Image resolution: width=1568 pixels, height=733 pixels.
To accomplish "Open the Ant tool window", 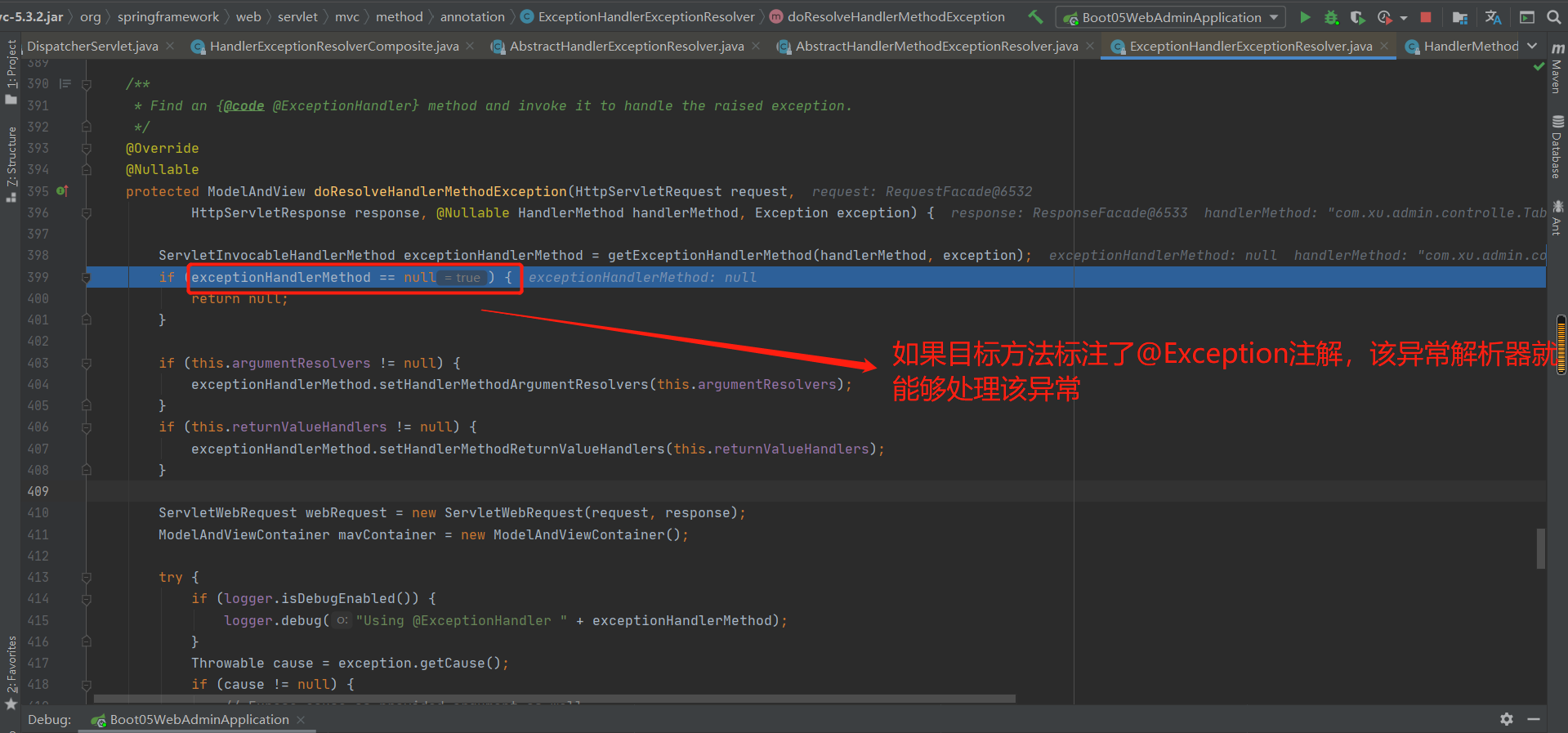I will pos(1557,217).
